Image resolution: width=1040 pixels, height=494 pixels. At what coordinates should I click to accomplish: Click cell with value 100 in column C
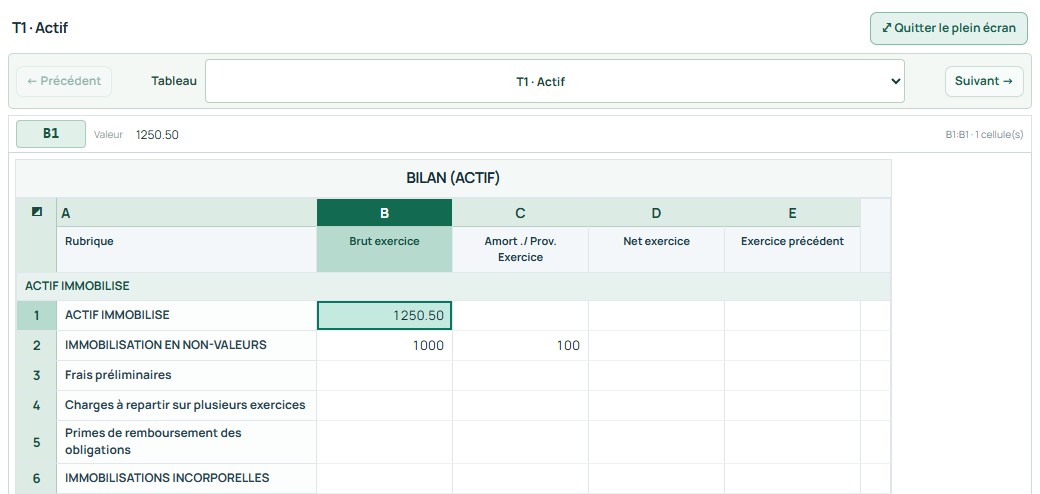click(x=521, y=345)
